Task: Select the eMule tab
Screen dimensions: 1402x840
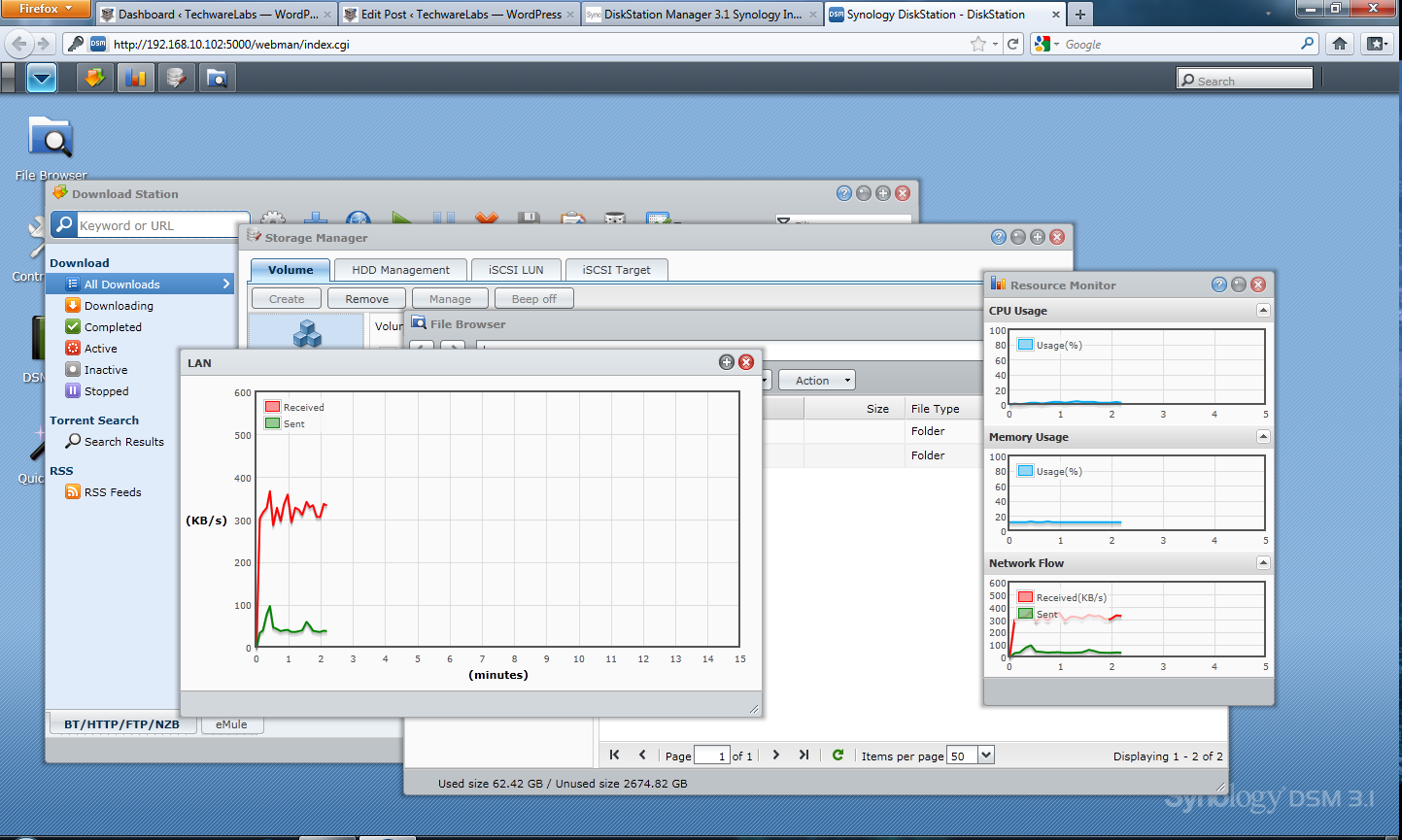Action: click(x=231, y=724)
